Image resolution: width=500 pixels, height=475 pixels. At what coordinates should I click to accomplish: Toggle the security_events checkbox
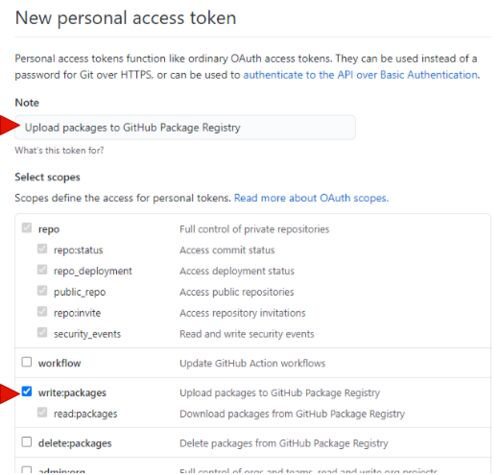pos(42,333)
